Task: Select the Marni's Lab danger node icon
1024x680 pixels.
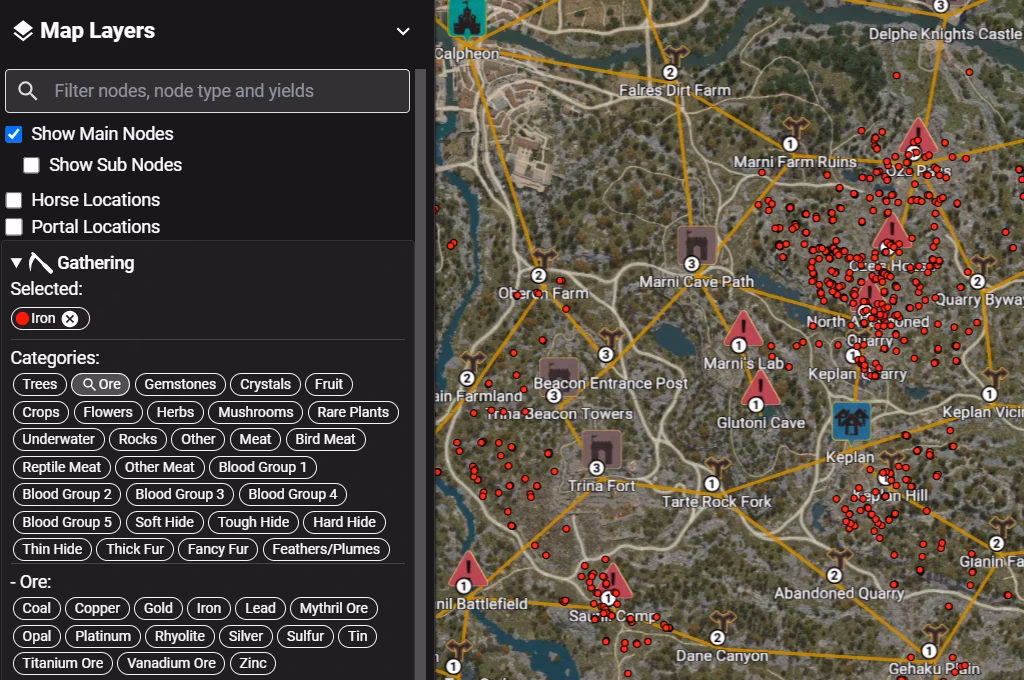Action: (x=743, y=329)
